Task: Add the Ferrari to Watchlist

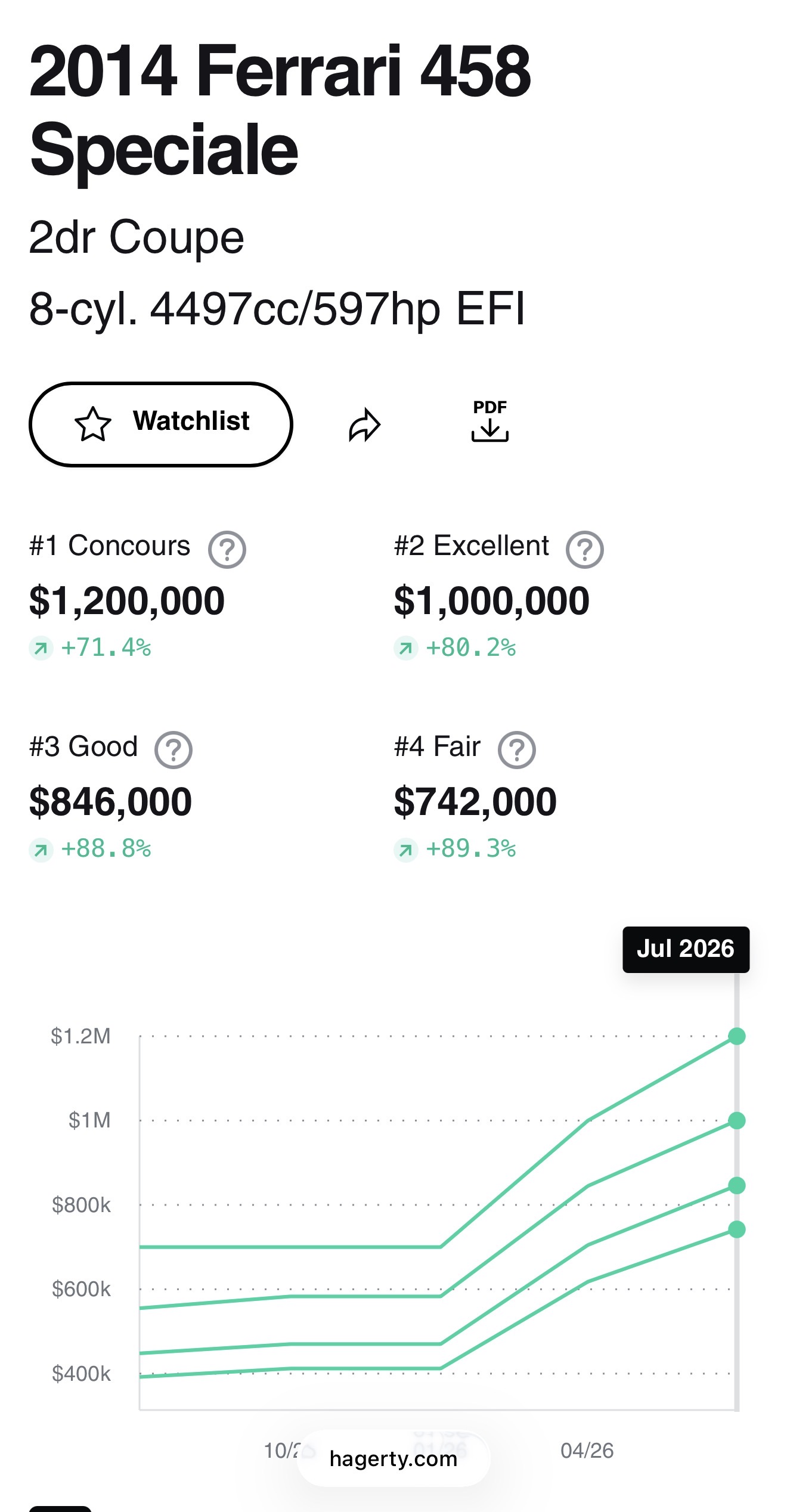Action: coord(160,424)
